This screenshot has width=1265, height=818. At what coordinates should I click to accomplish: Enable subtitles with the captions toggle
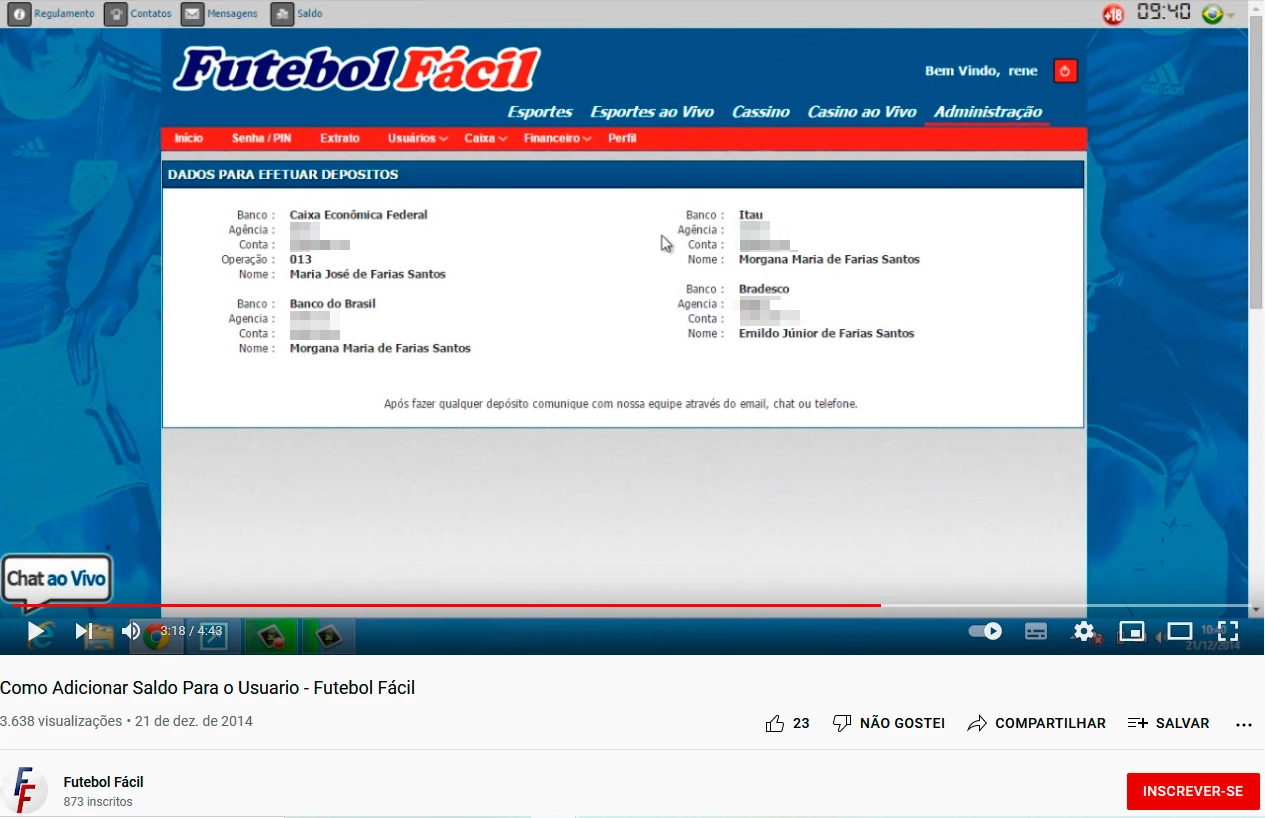[1036, 631]
